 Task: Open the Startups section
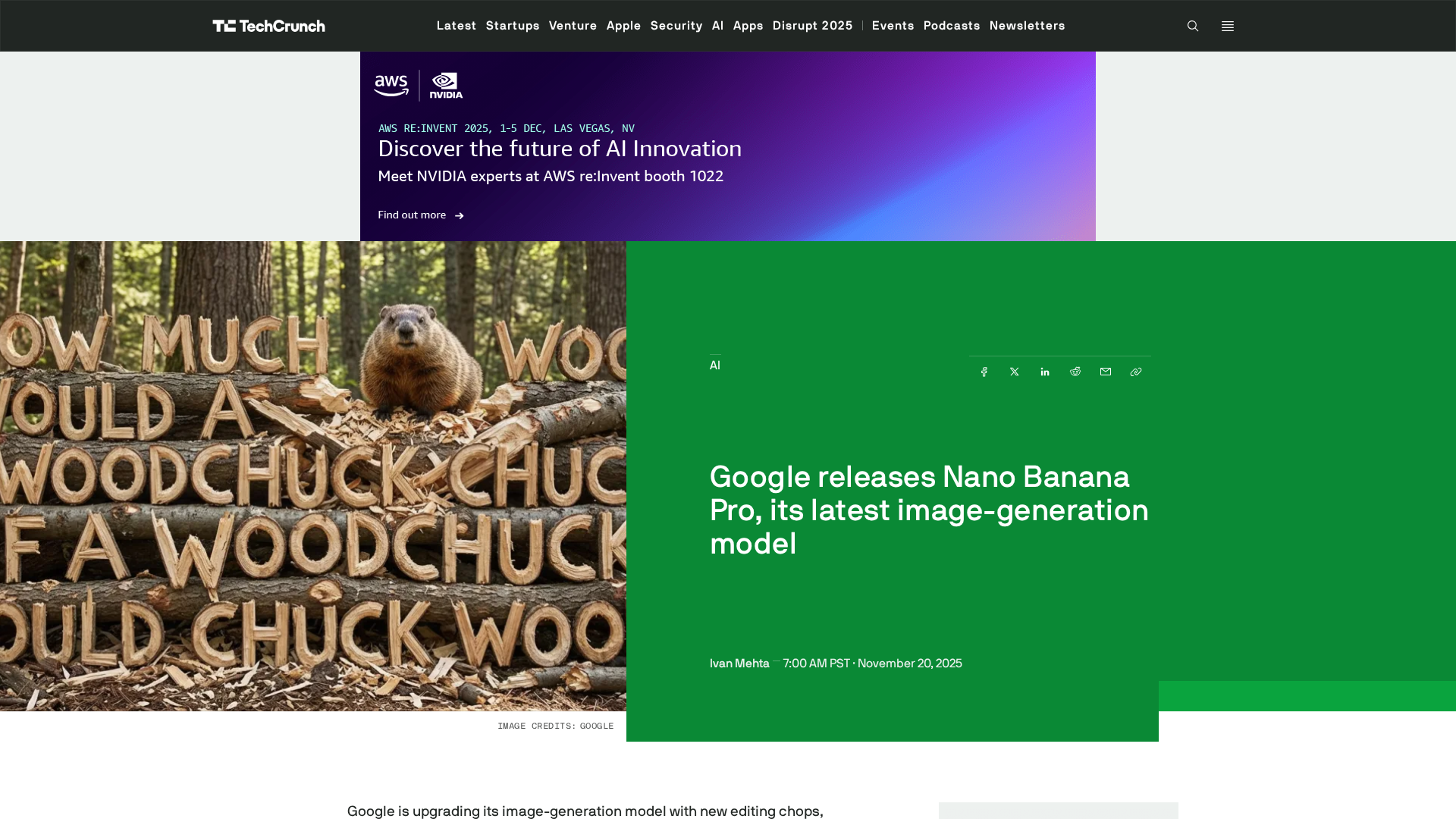[513, 26]
